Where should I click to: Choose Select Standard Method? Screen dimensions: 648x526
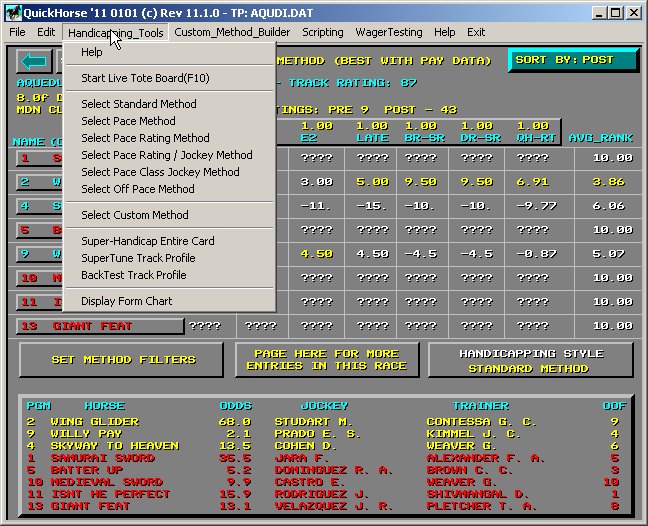(138, 104)
